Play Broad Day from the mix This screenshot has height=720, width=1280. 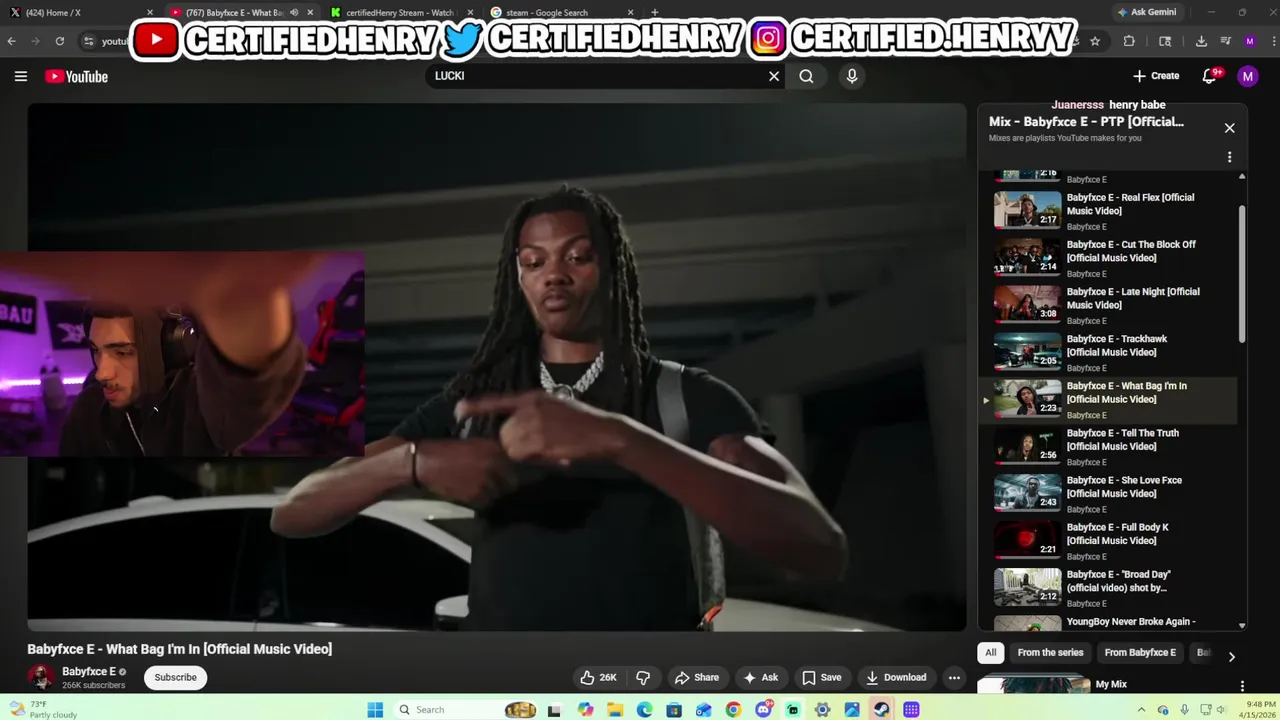point(1110,587)
